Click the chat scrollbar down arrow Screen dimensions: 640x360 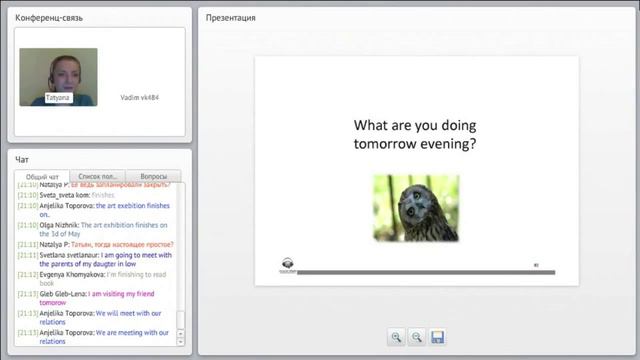click(x=180, y=342)
